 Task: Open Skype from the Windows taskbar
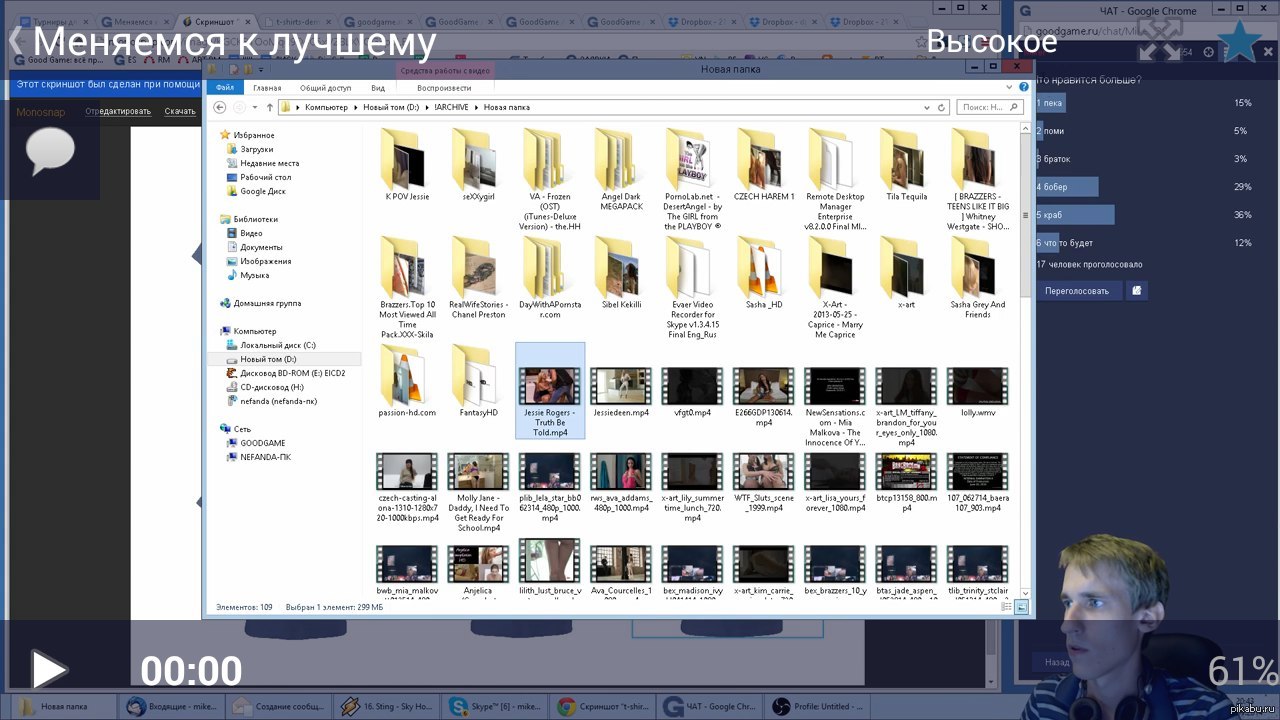494,706
